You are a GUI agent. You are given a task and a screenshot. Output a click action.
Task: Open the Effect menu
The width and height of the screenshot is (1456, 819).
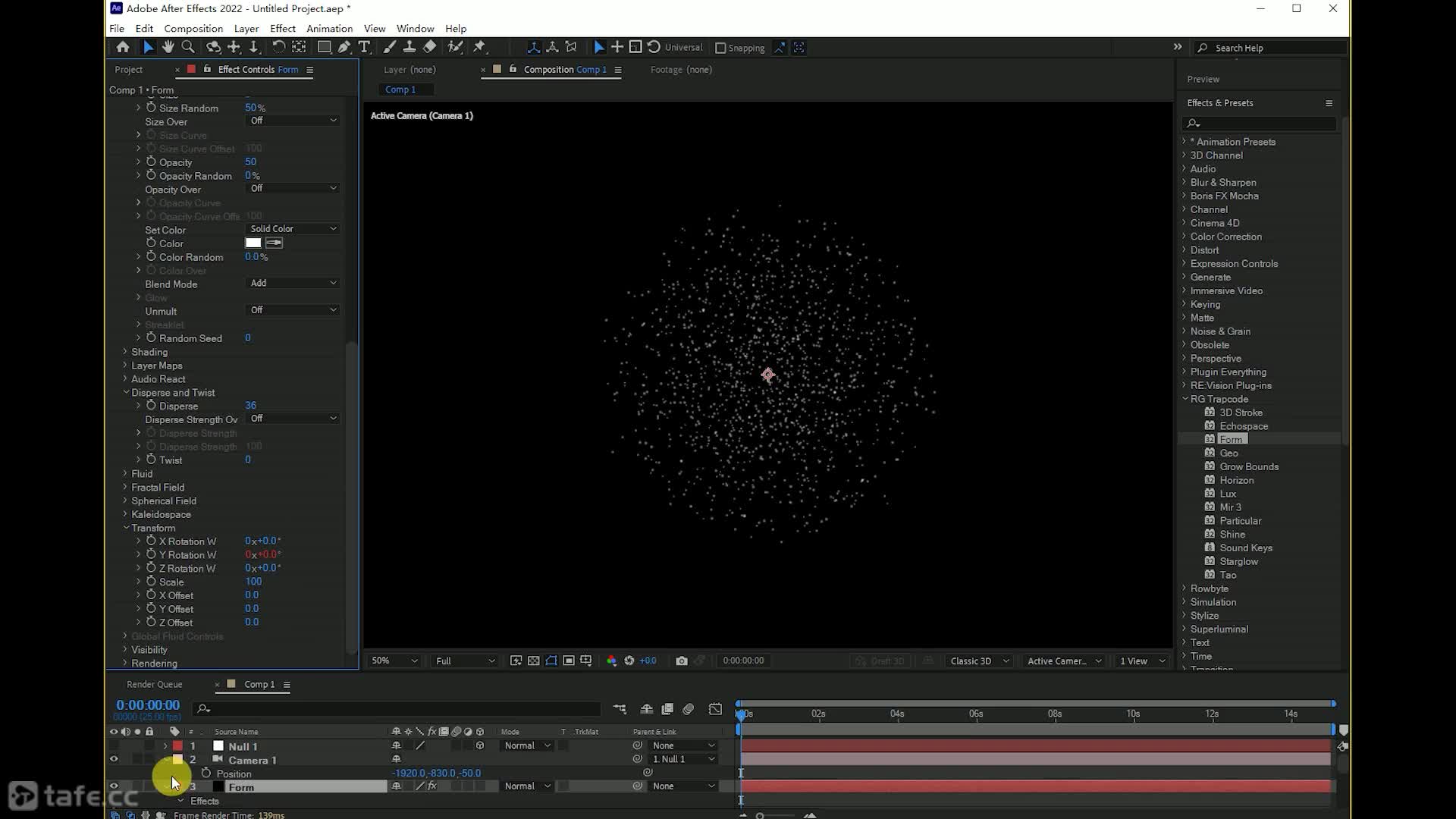(x=282, y=28)
